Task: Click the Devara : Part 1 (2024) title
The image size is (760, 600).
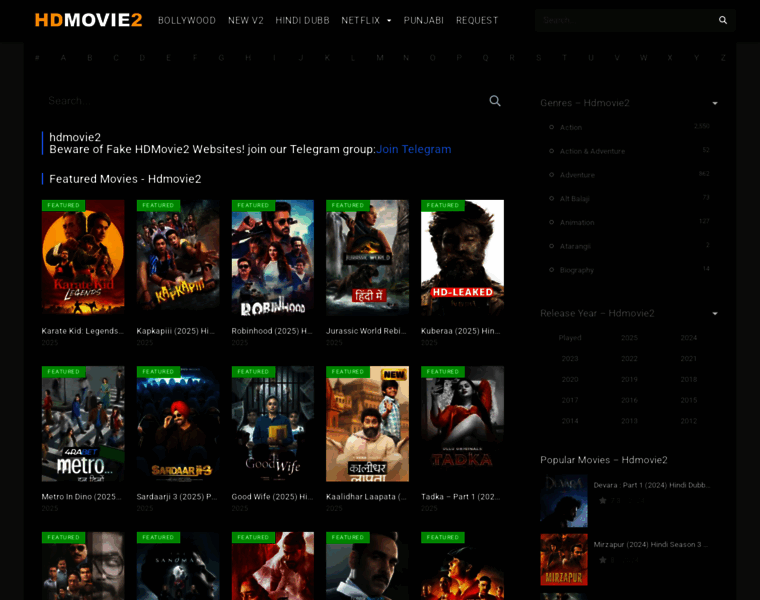Action: click(x=651, y=485)
